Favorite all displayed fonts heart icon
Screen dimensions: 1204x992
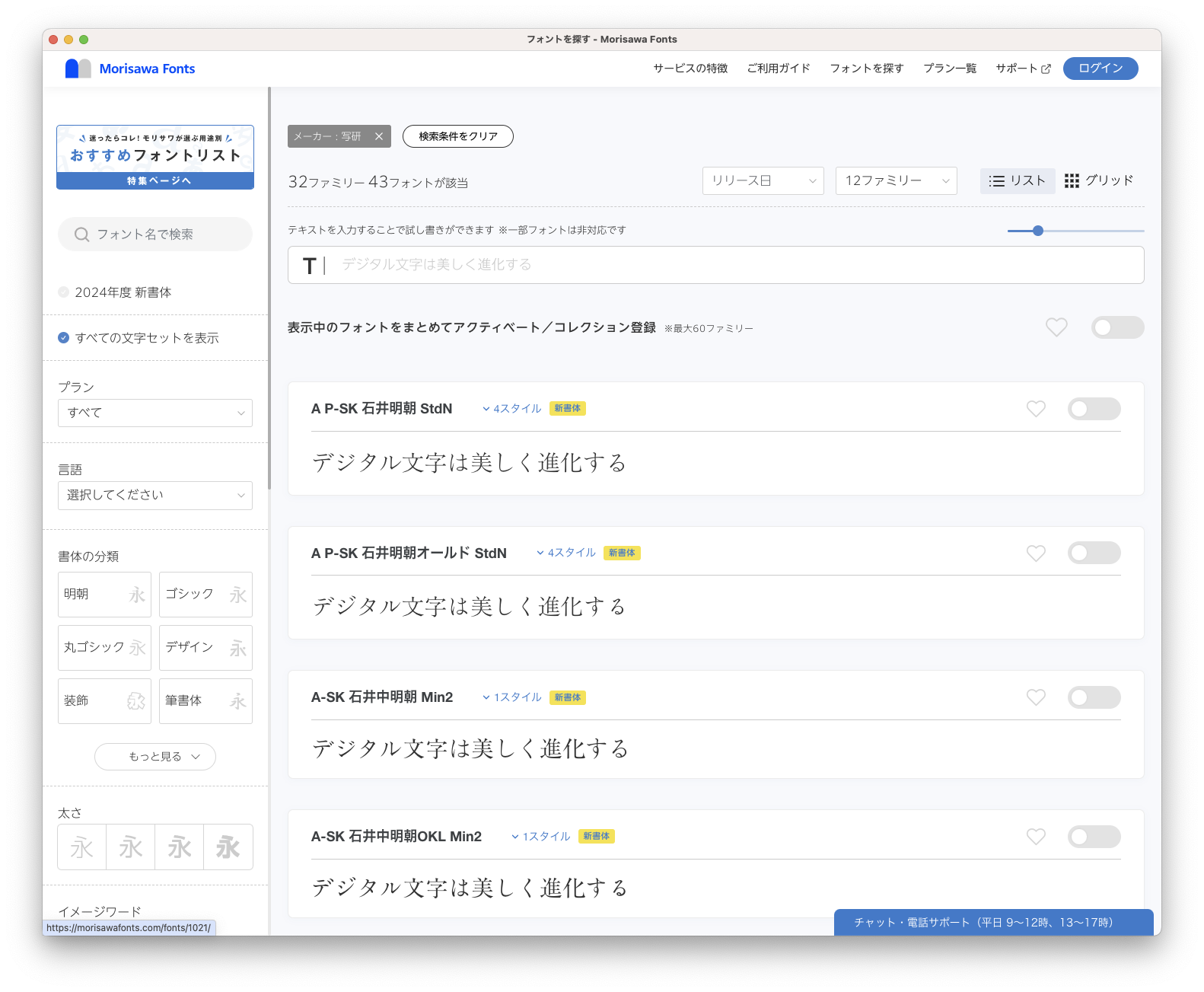click(x=1056, y=327)
